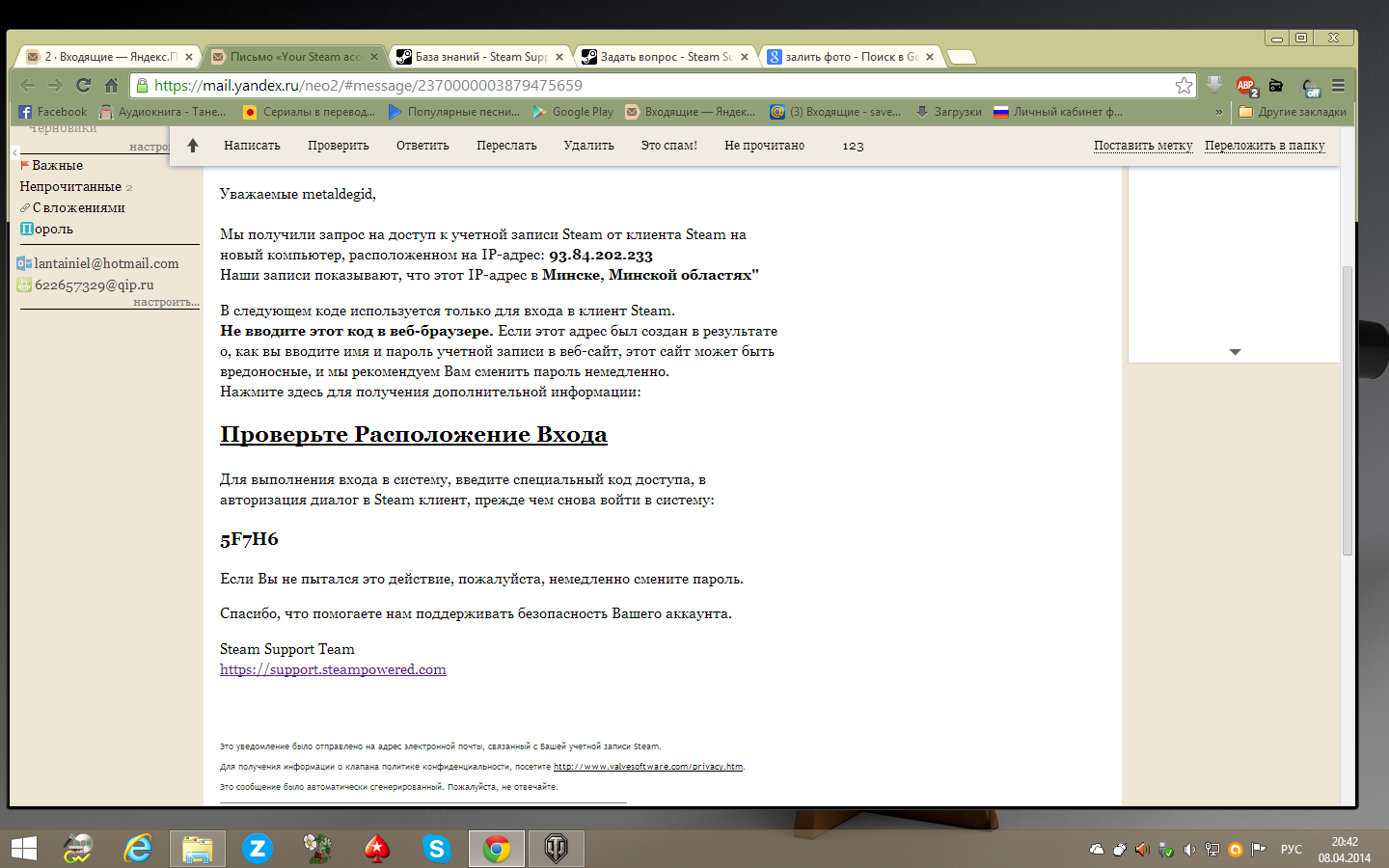Open the AdBlock Plus extension icon
This screenshot has height=868, width=1389.
pyautogui.click(x=1246, y=86)
